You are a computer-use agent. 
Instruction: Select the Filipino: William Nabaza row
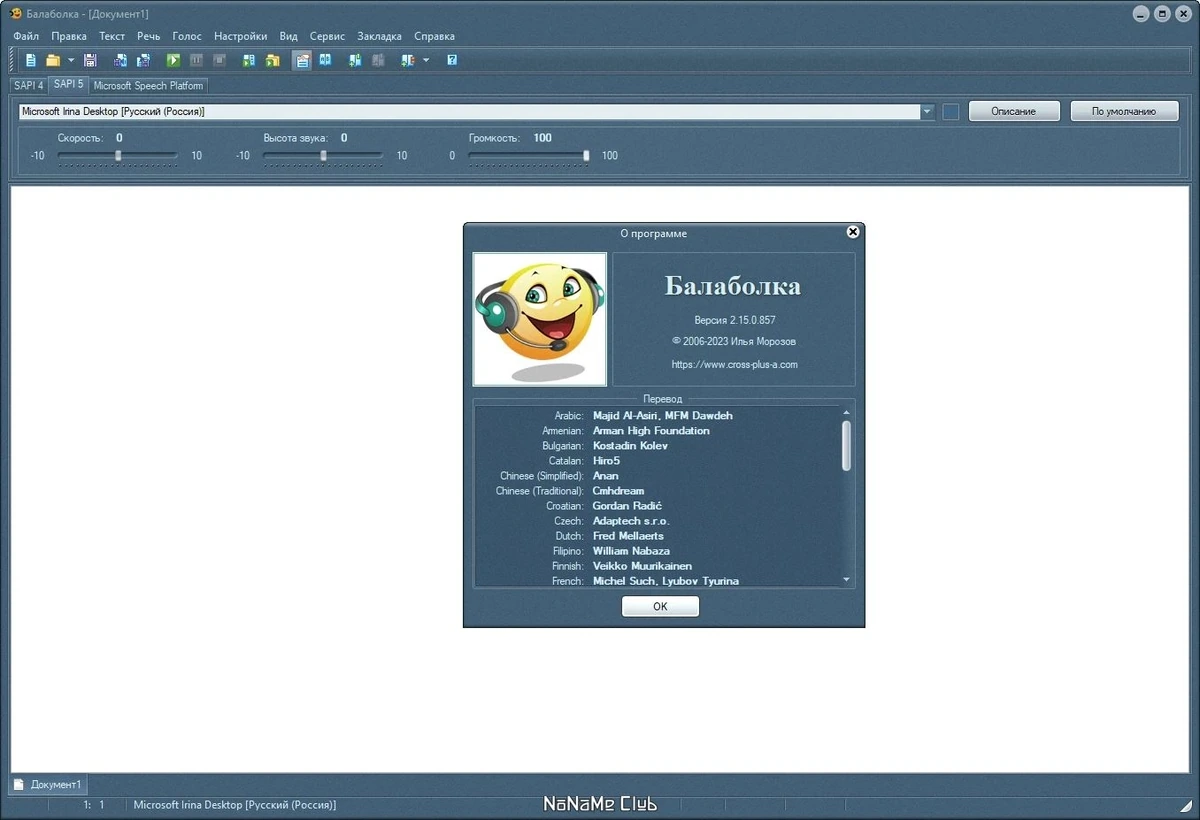[x=657, y=551]
